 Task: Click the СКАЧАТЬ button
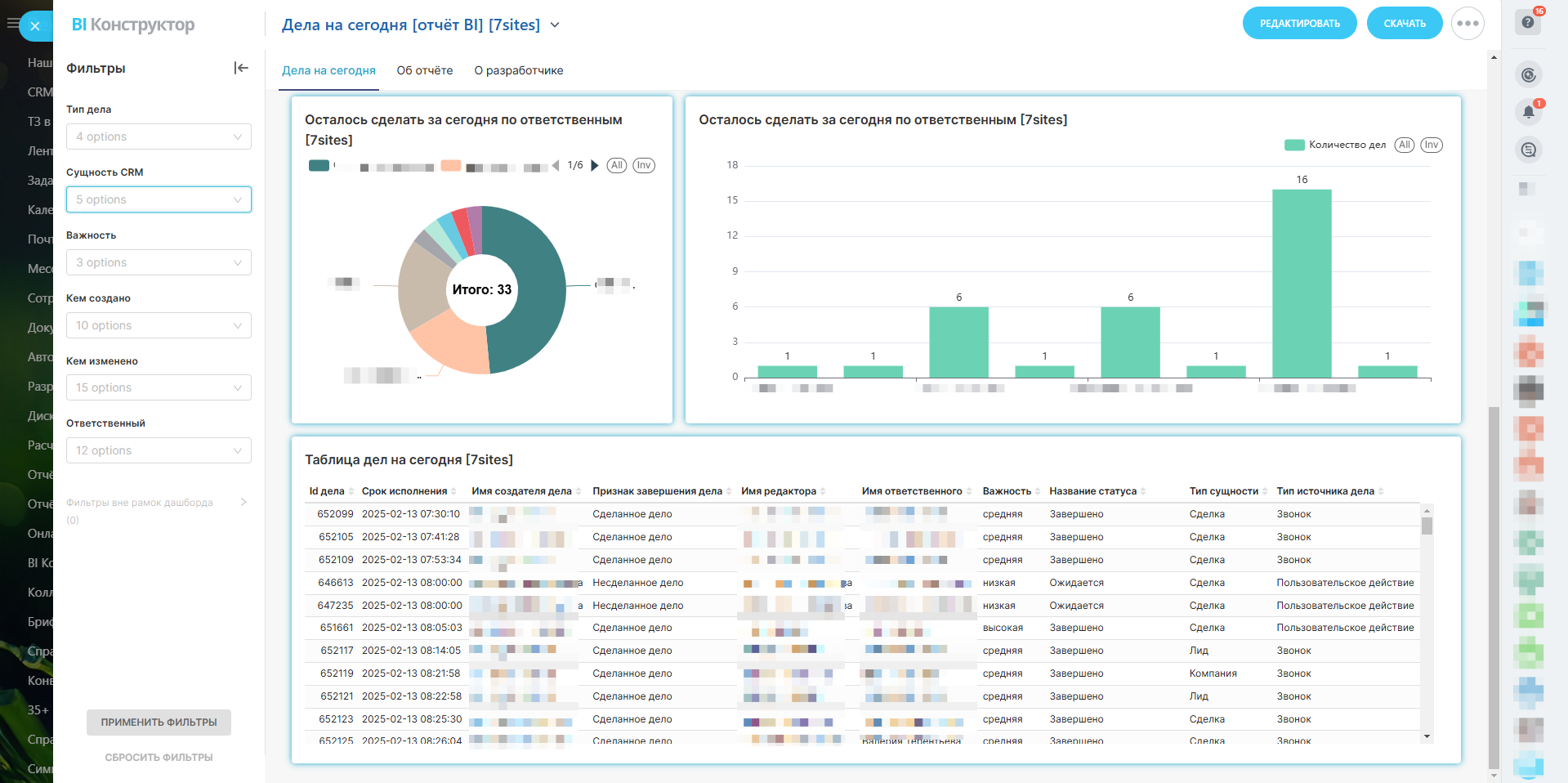(1404, 24)
